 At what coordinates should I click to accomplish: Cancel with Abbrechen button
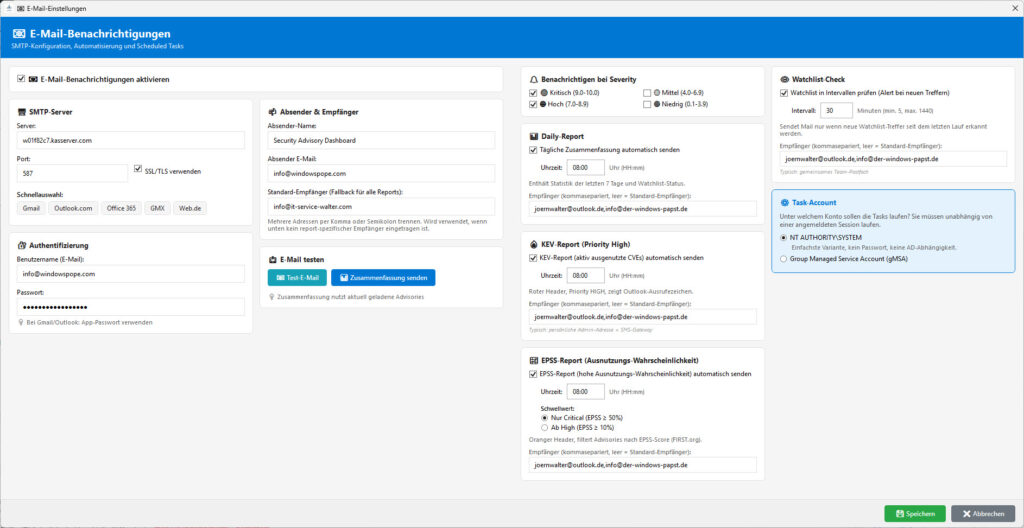pyautogui.click(x=983, y=514)
